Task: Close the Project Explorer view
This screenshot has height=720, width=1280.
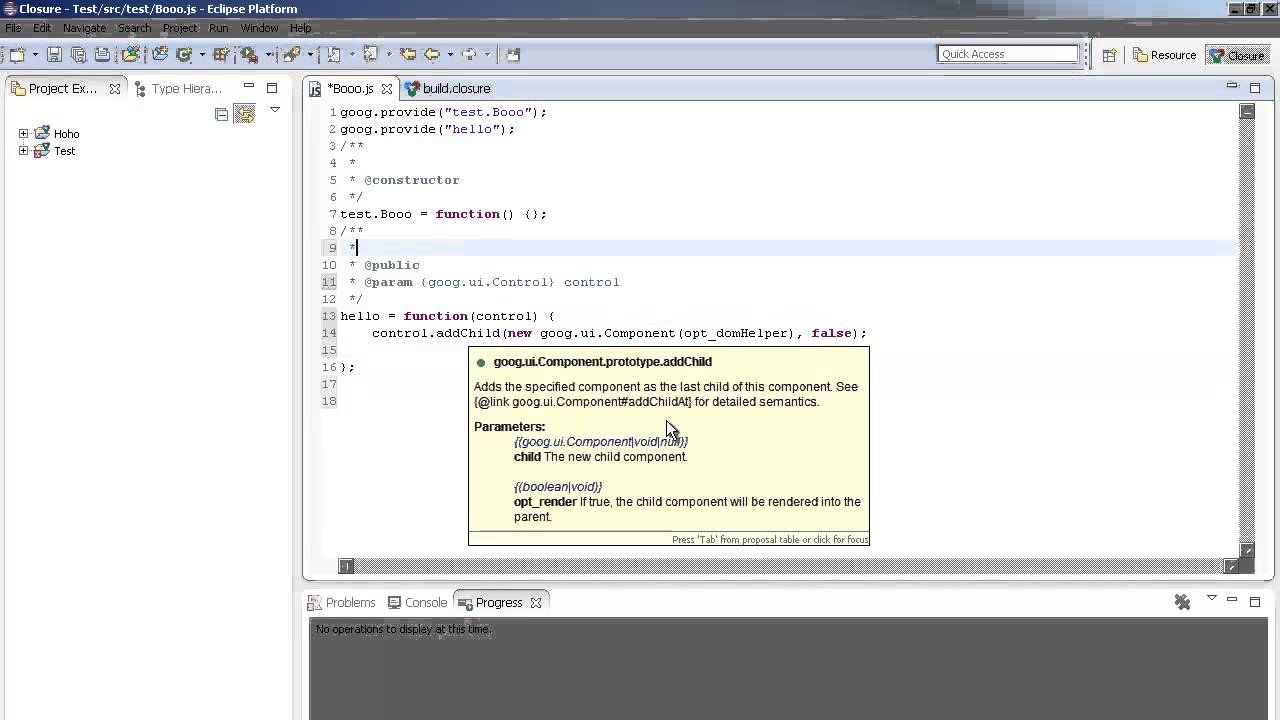Action: click(x=115, y=89)
